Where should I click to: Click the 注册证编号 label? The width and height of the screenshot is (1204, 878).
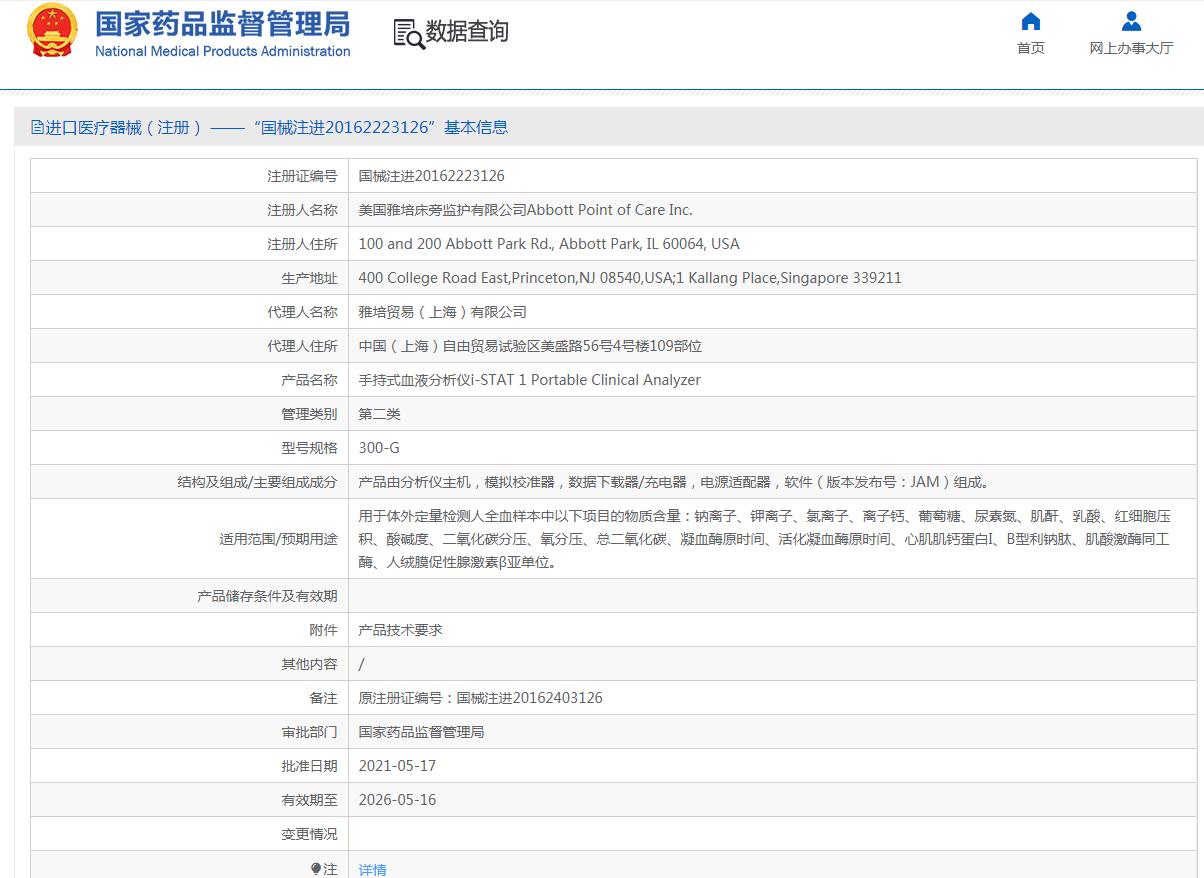coord(302,176)
